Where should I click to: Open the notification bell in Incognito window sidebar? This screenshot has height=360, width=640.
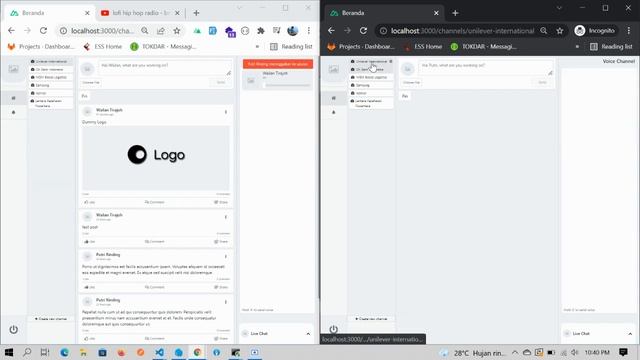tap(333, 112)
